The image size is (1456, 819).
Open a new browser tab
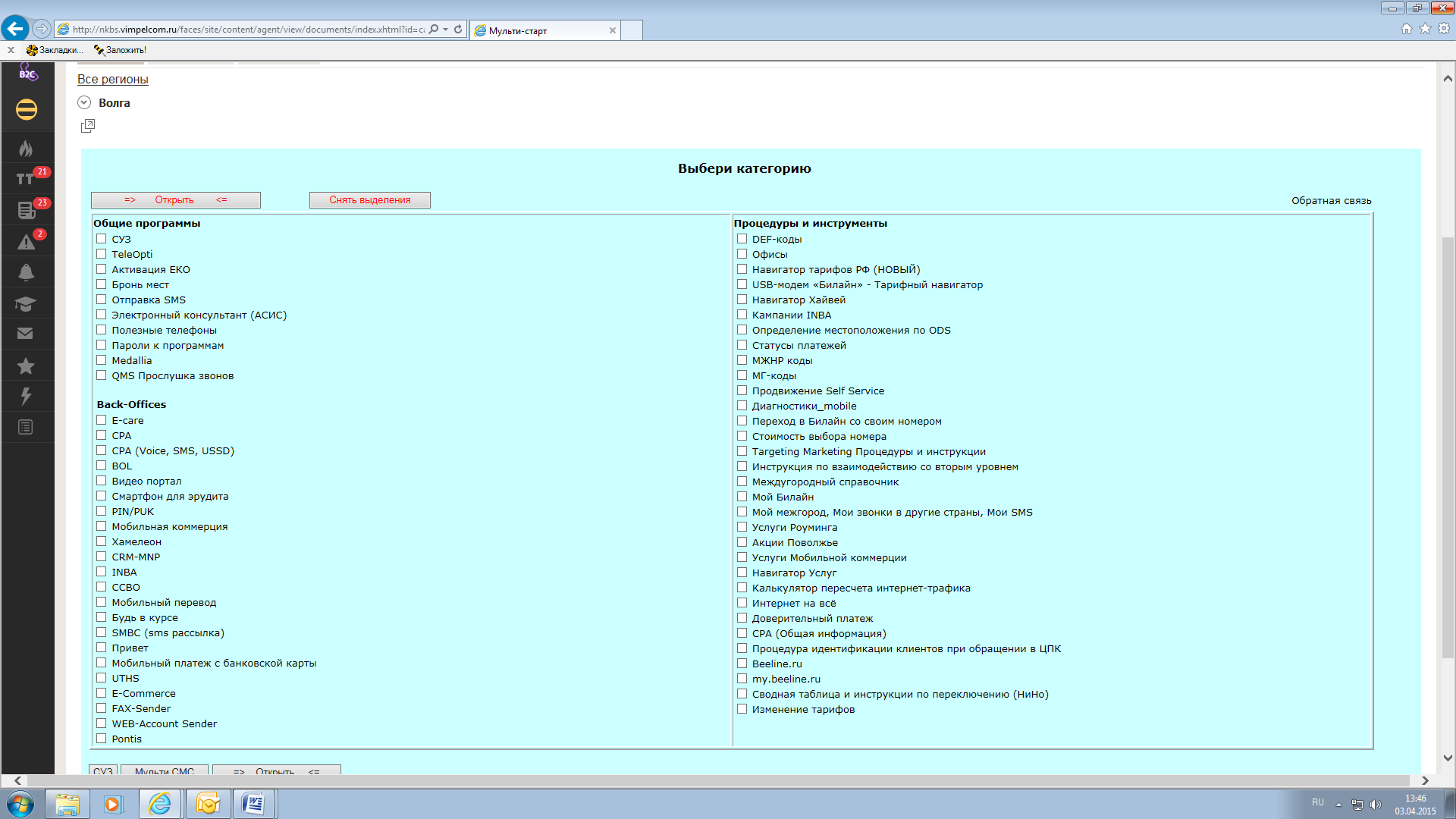point(632,30)
